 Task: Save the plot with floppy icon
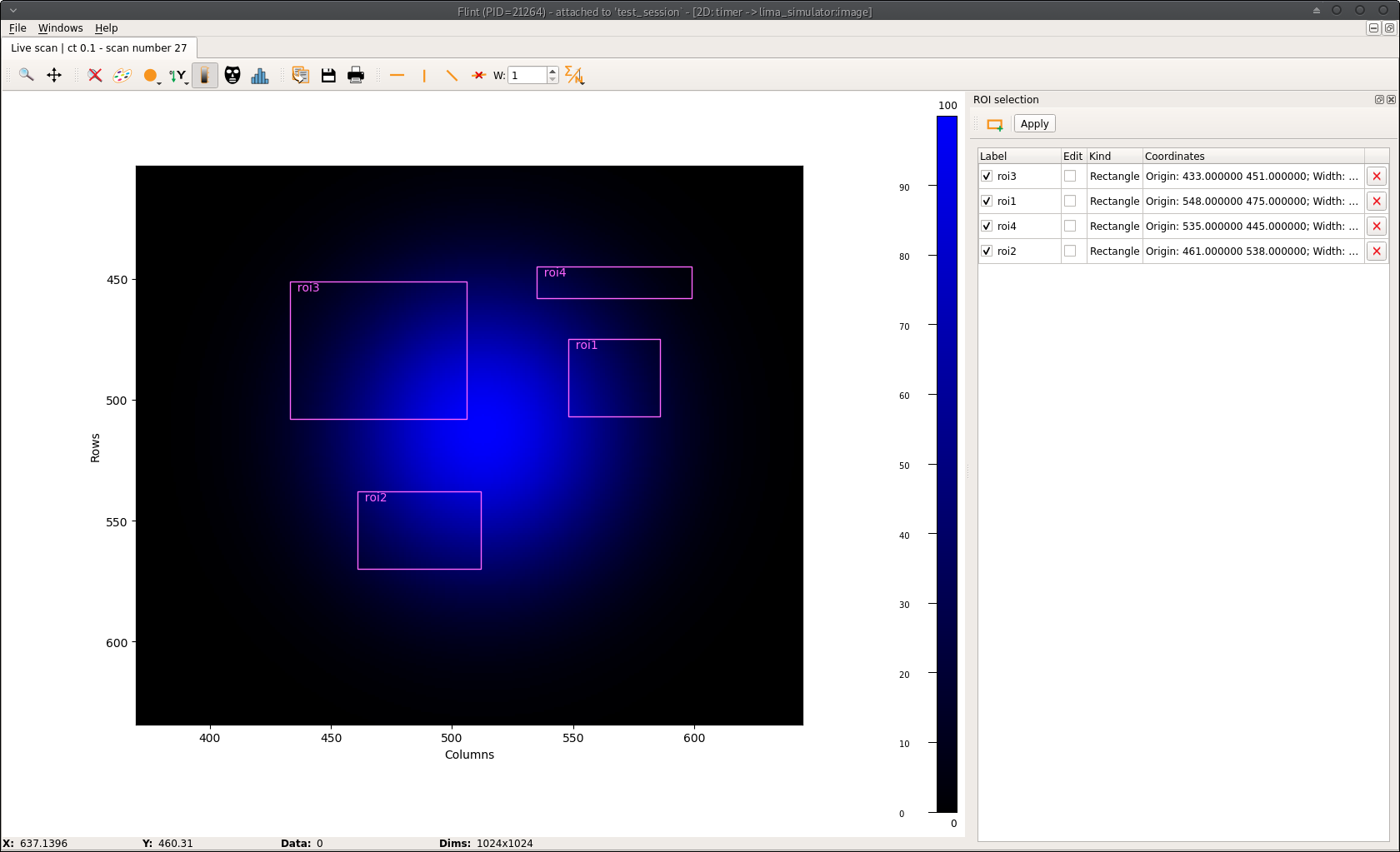[x=328, y=75]
